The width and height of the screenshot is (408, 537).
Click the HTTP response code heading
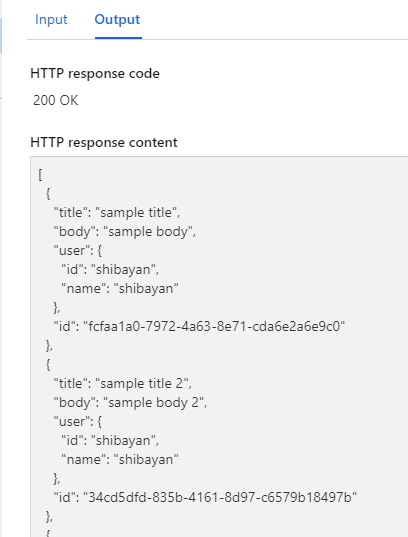click(95, 74)
